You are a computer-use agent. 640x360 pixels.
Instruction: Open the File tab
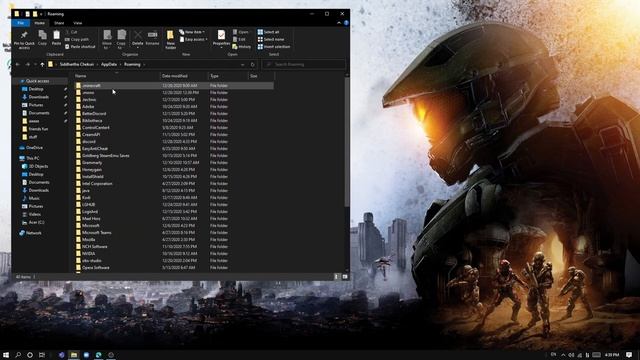click(x=20, y=23)
